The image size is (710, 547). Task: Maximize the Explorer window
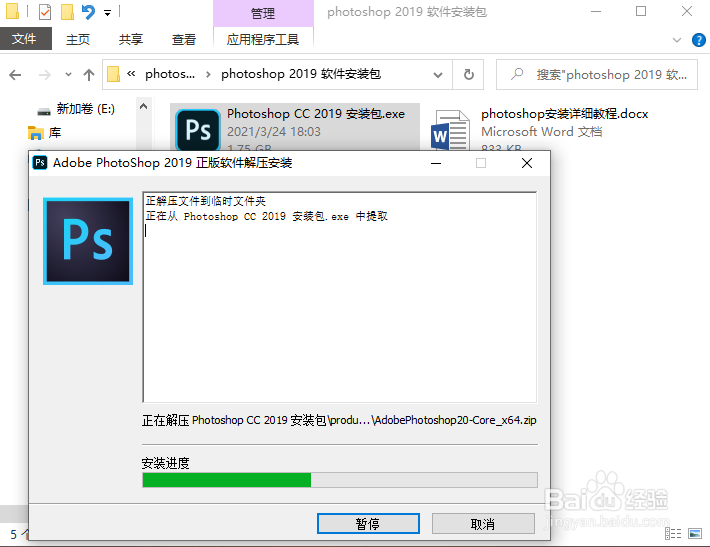pyautogui.click(x=641, y=11)
